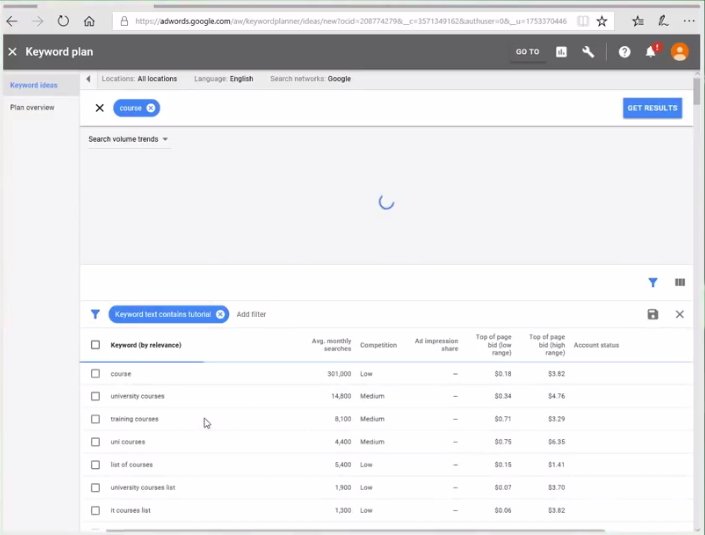Click the vertical page scrollbar thumb

[696, 91]
